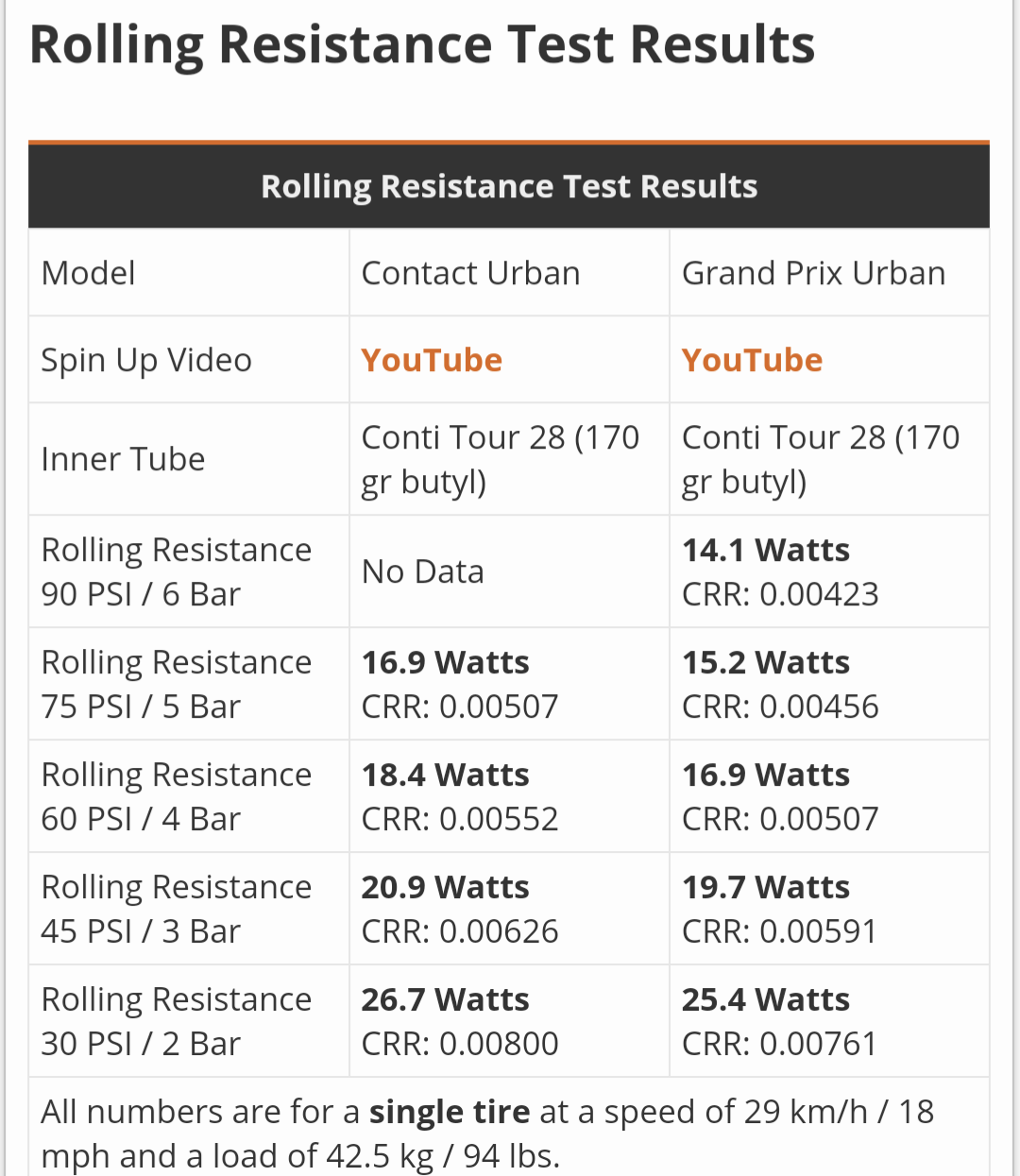Image resolution: width=1020 pixels, height=1176 pixels.
Task: Select the "15.2 Watts" value
Action: click(x=766, y=662)
